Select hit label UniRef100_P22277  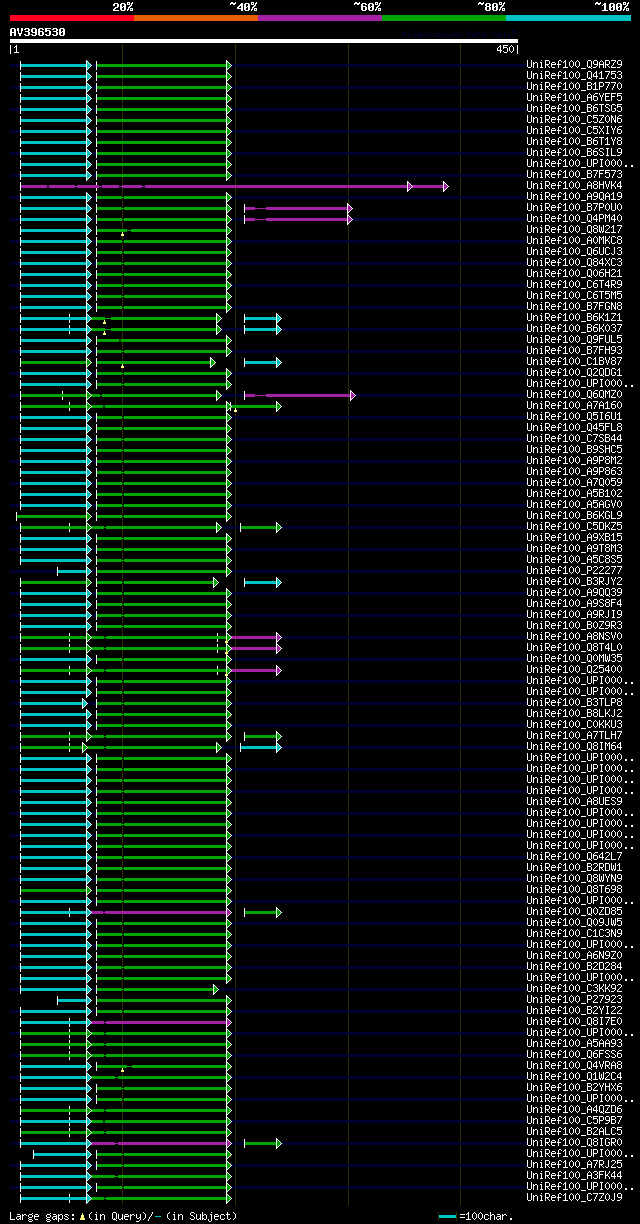point(574,571)
